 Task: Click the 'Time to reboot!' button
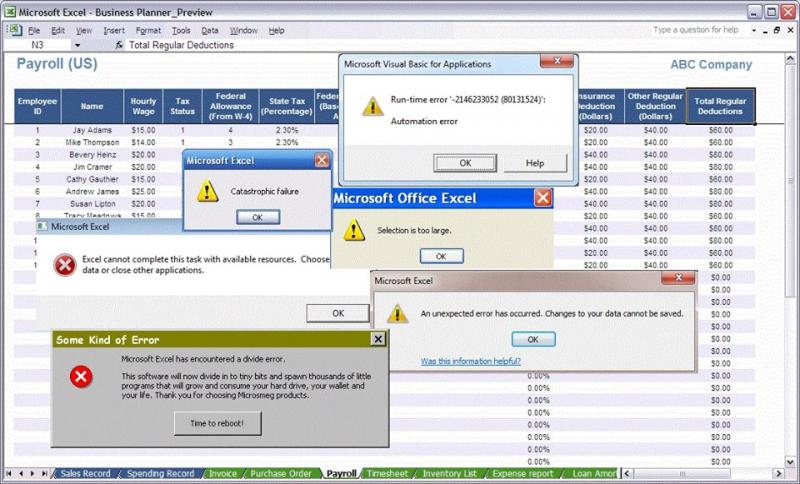(x=217, y=423)
